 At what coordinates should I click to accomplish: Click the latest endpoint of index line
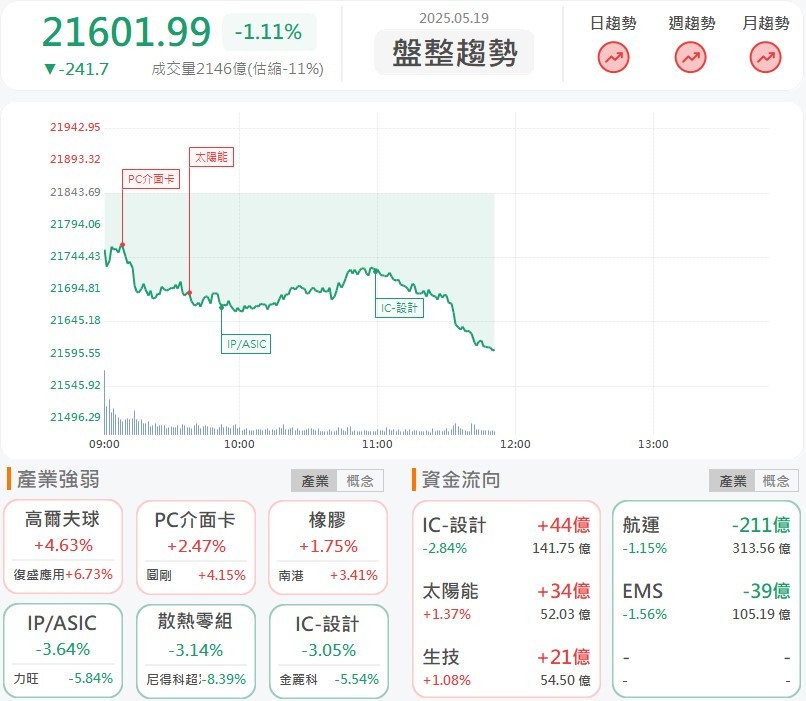(x=493, y=350)
